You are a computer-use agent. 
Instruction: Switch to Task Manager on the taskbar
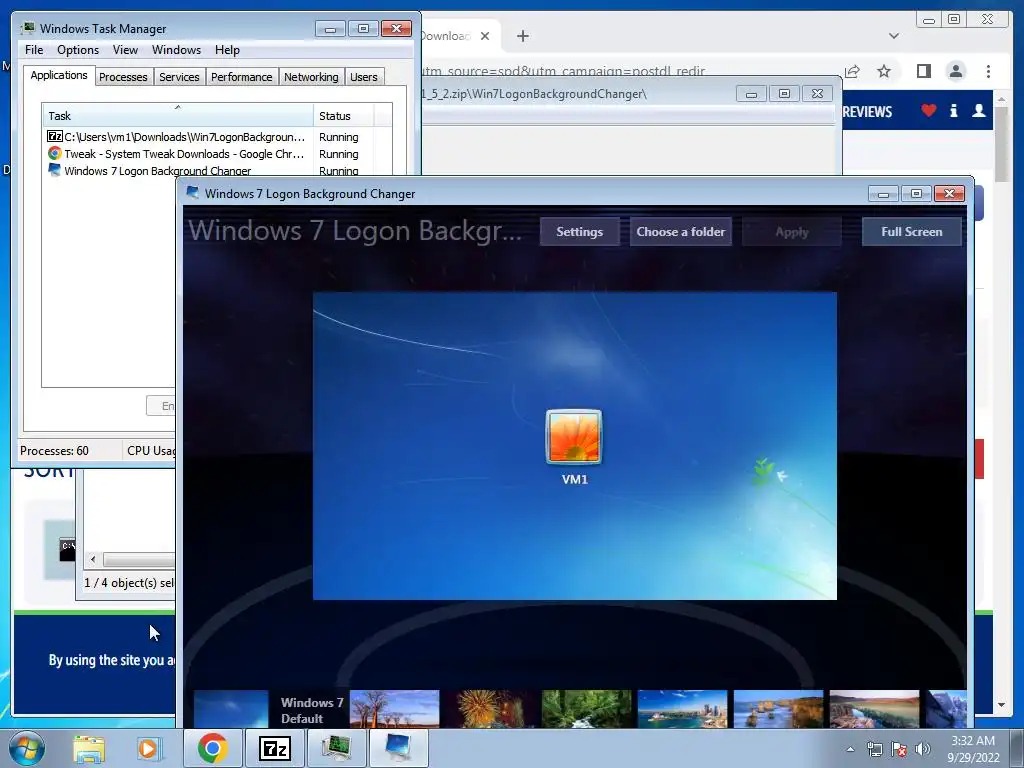(x=336, y=748)
